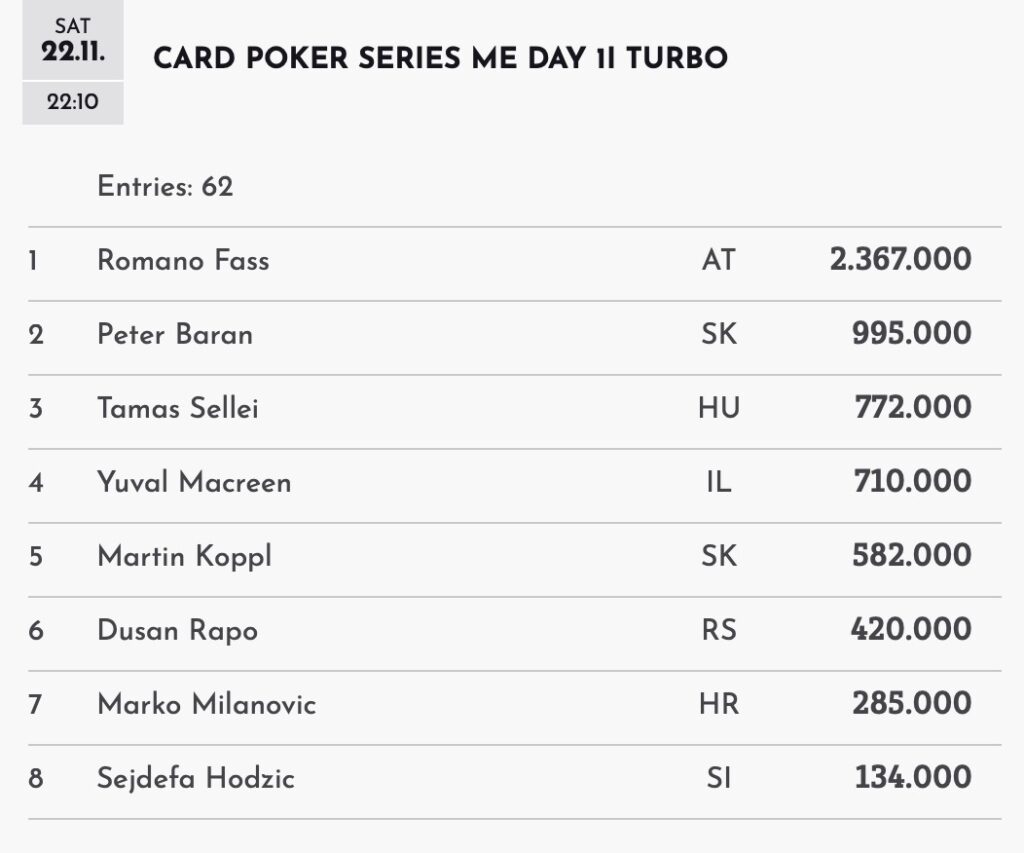This screenshot has height=853, width=1024.
Task: Click the player name Romano Fass
Action: point(183,261)
